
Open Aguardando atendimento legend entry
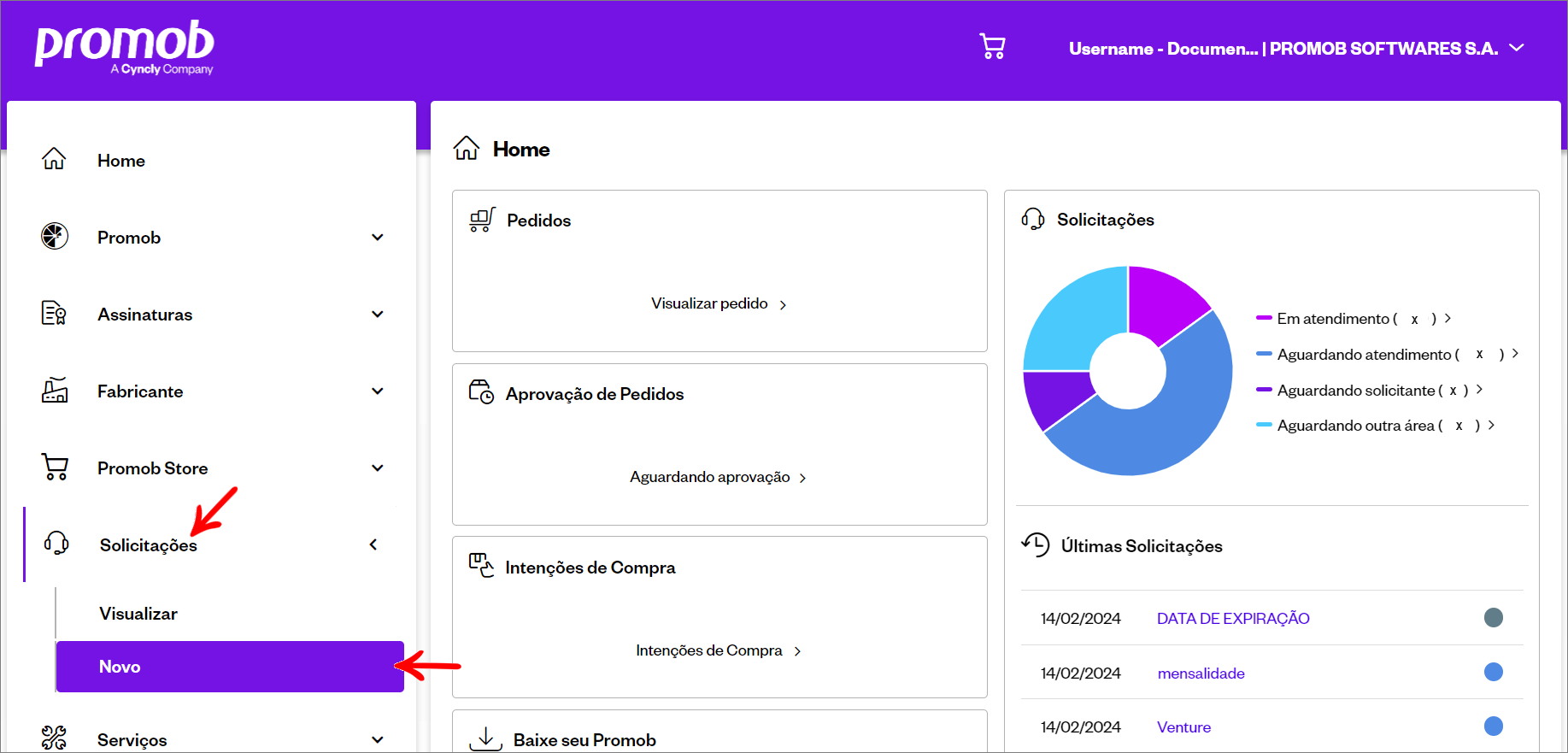[x=1387, y=354]
